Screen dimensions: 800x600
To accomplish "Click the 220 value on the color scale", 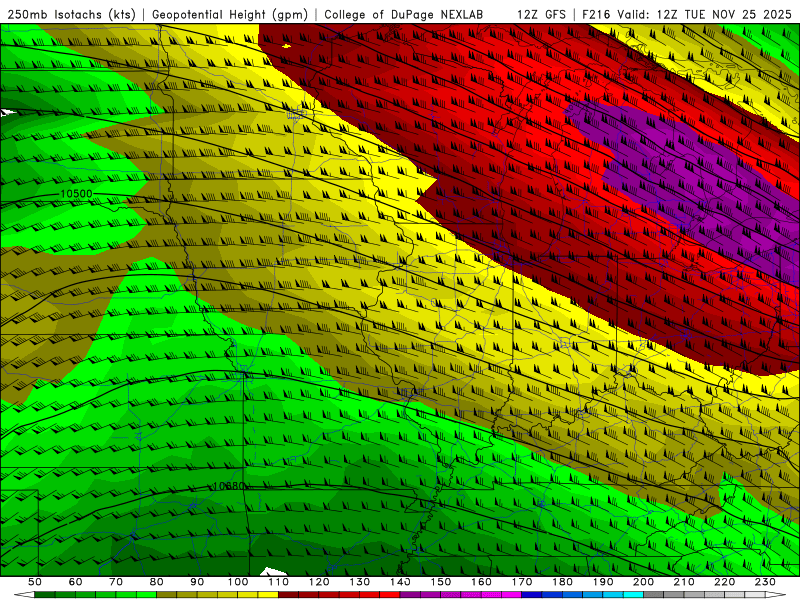I will point(725,582).
